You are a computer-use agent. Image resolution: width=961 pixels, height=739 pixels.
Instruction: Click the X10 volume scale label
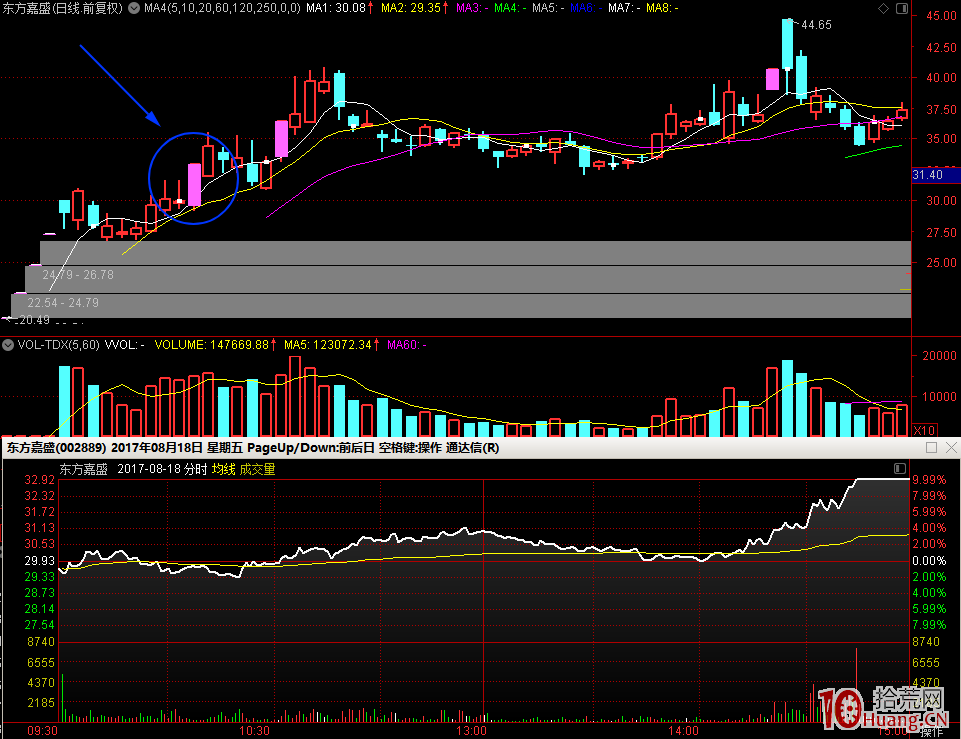924,429
